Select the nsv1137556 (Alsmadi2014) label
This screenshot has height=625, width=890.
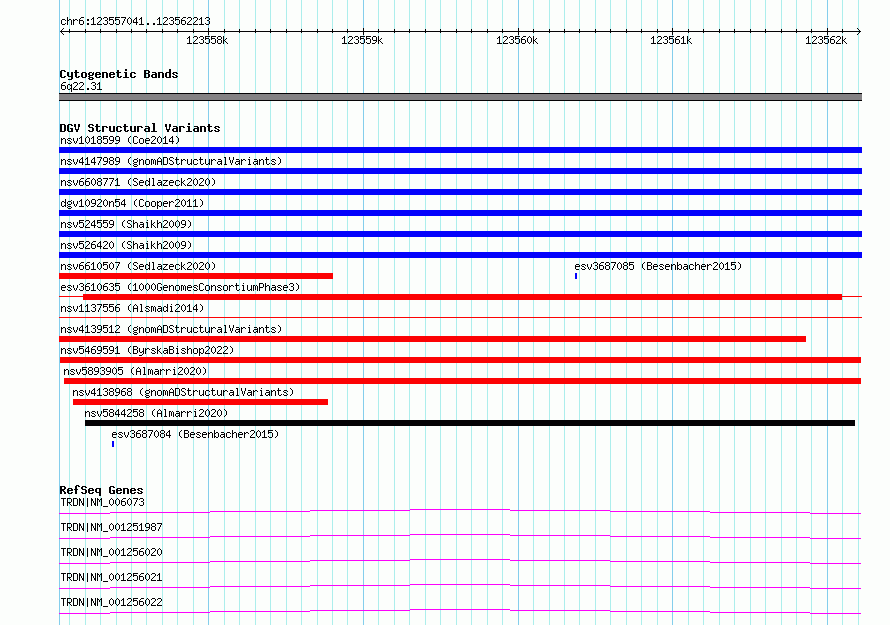[132, 308]
